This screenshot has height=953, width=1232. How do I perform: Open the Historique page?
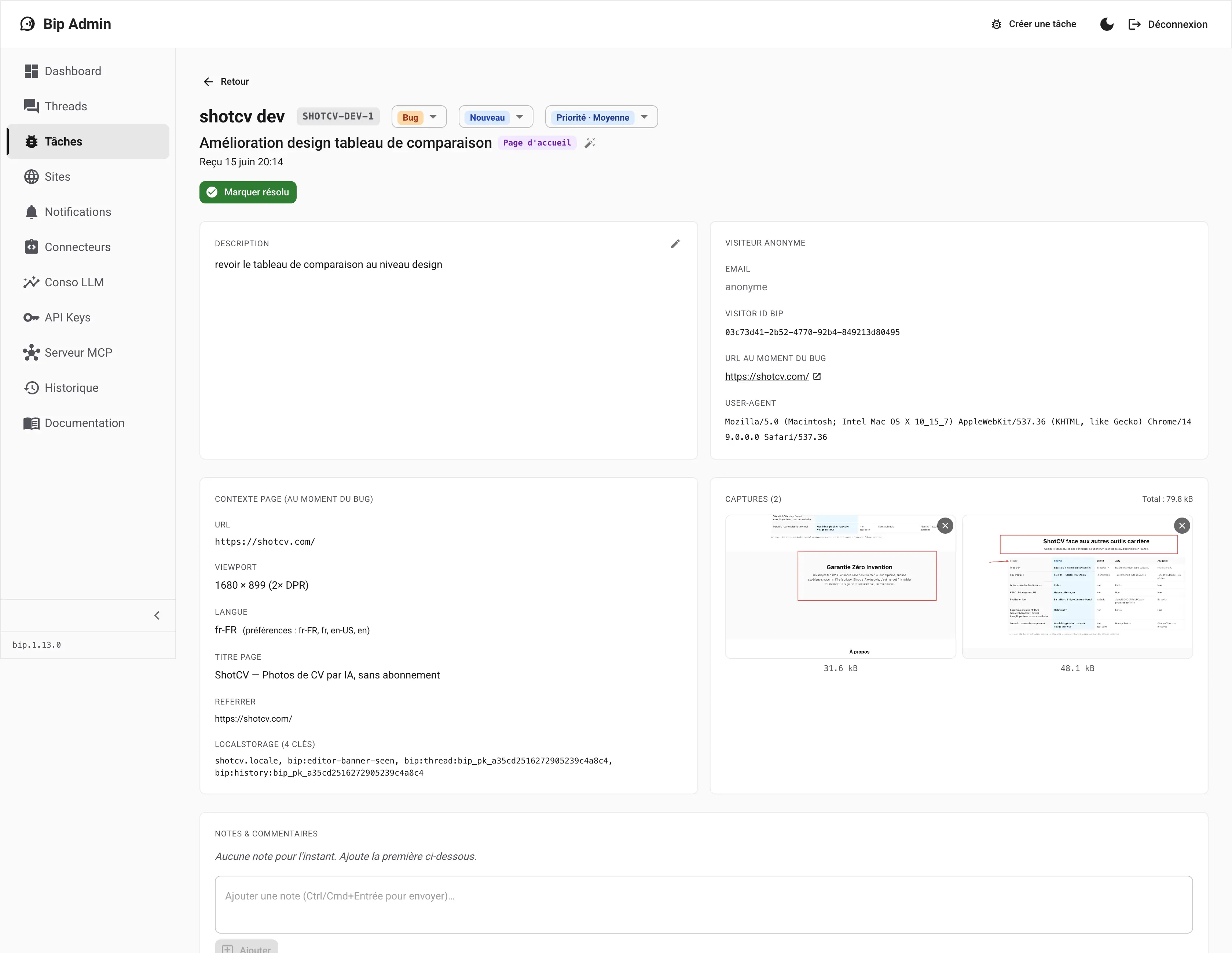(88, 388)
